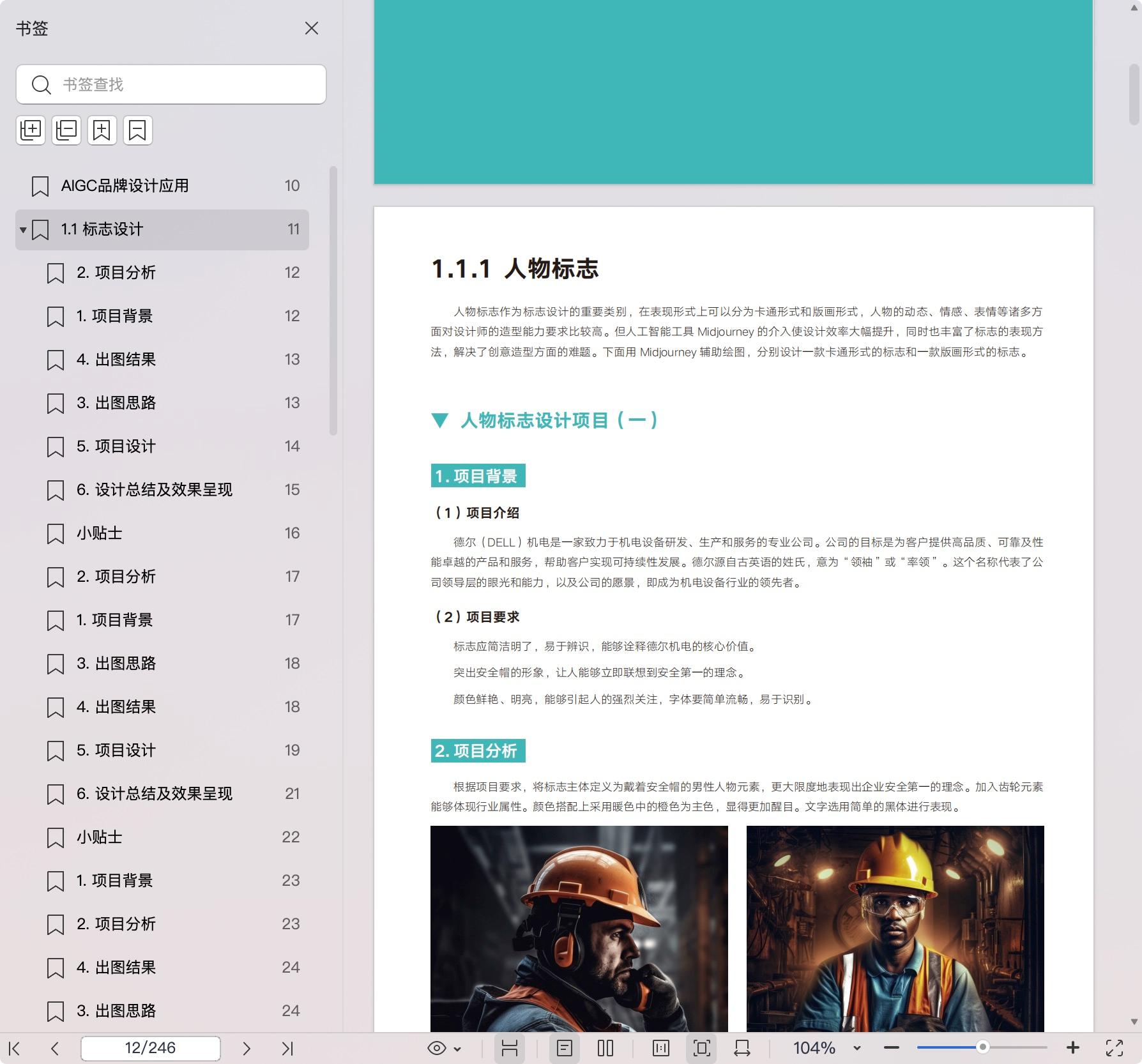
Task: Open the zoom level dropdown
Action: click(857, 1049)
